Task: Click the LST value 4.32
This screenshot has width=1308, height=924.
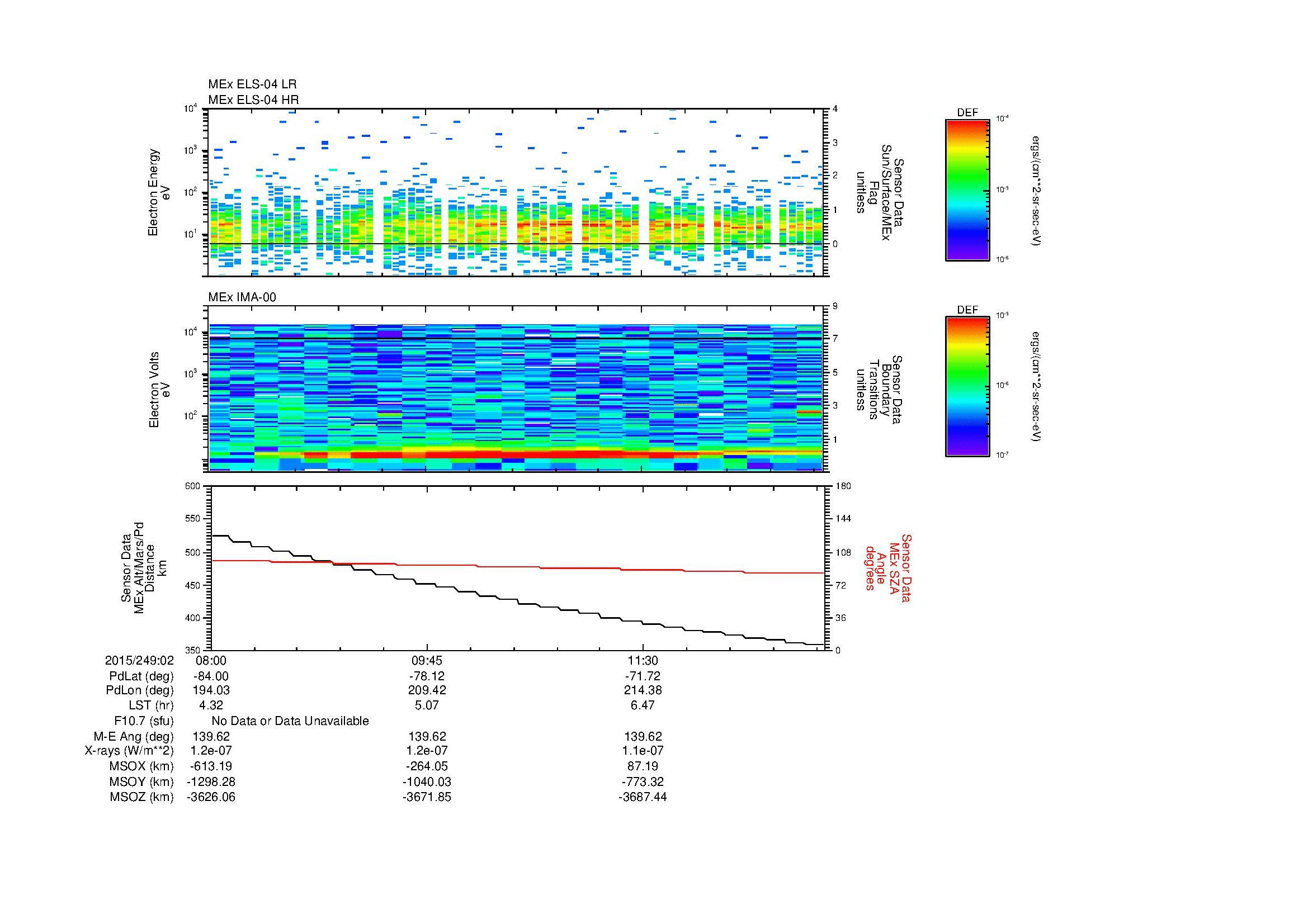Action: click(x=211, y=705)
